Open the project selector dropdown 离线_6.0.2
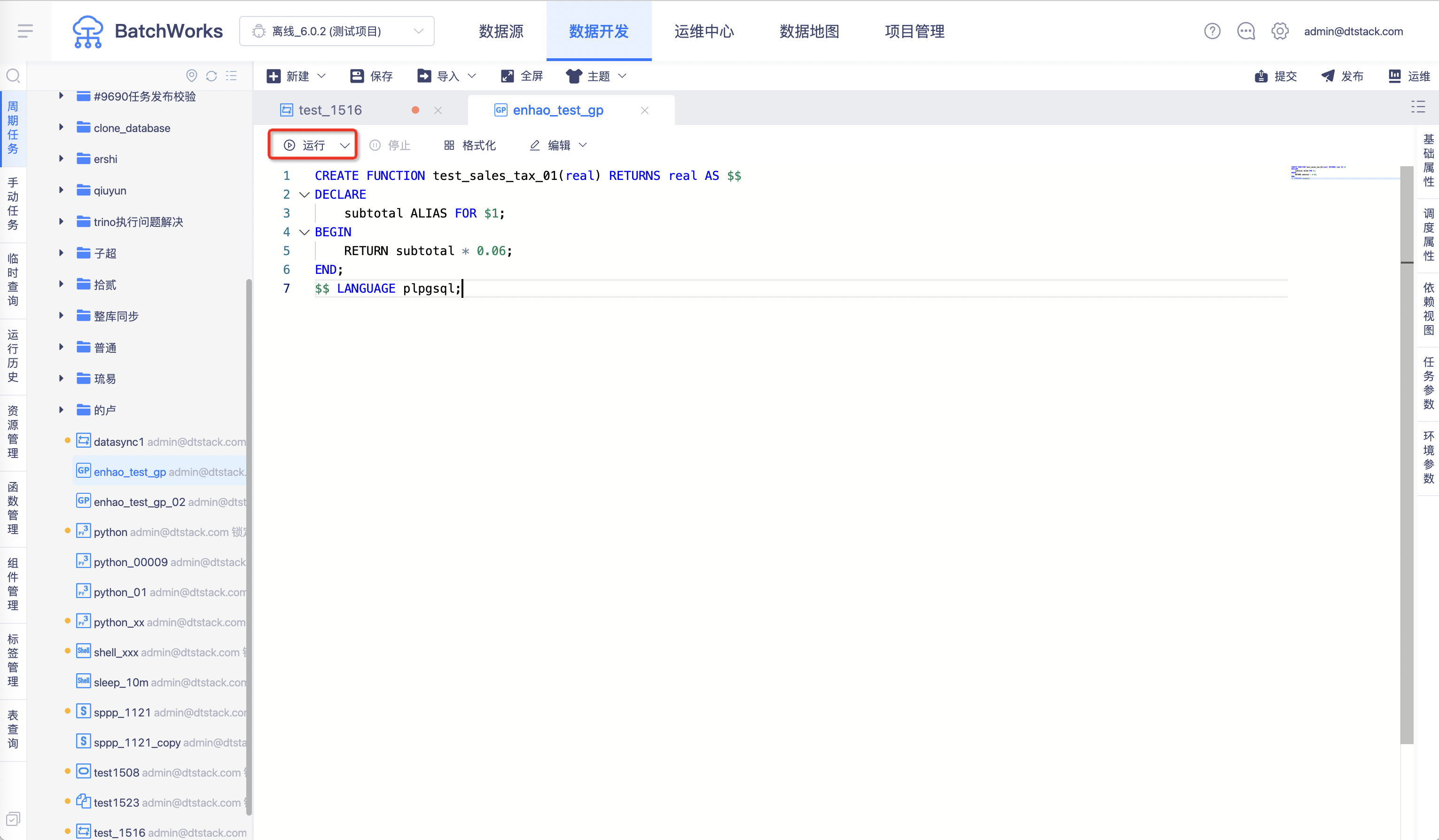 coord(337,31)
